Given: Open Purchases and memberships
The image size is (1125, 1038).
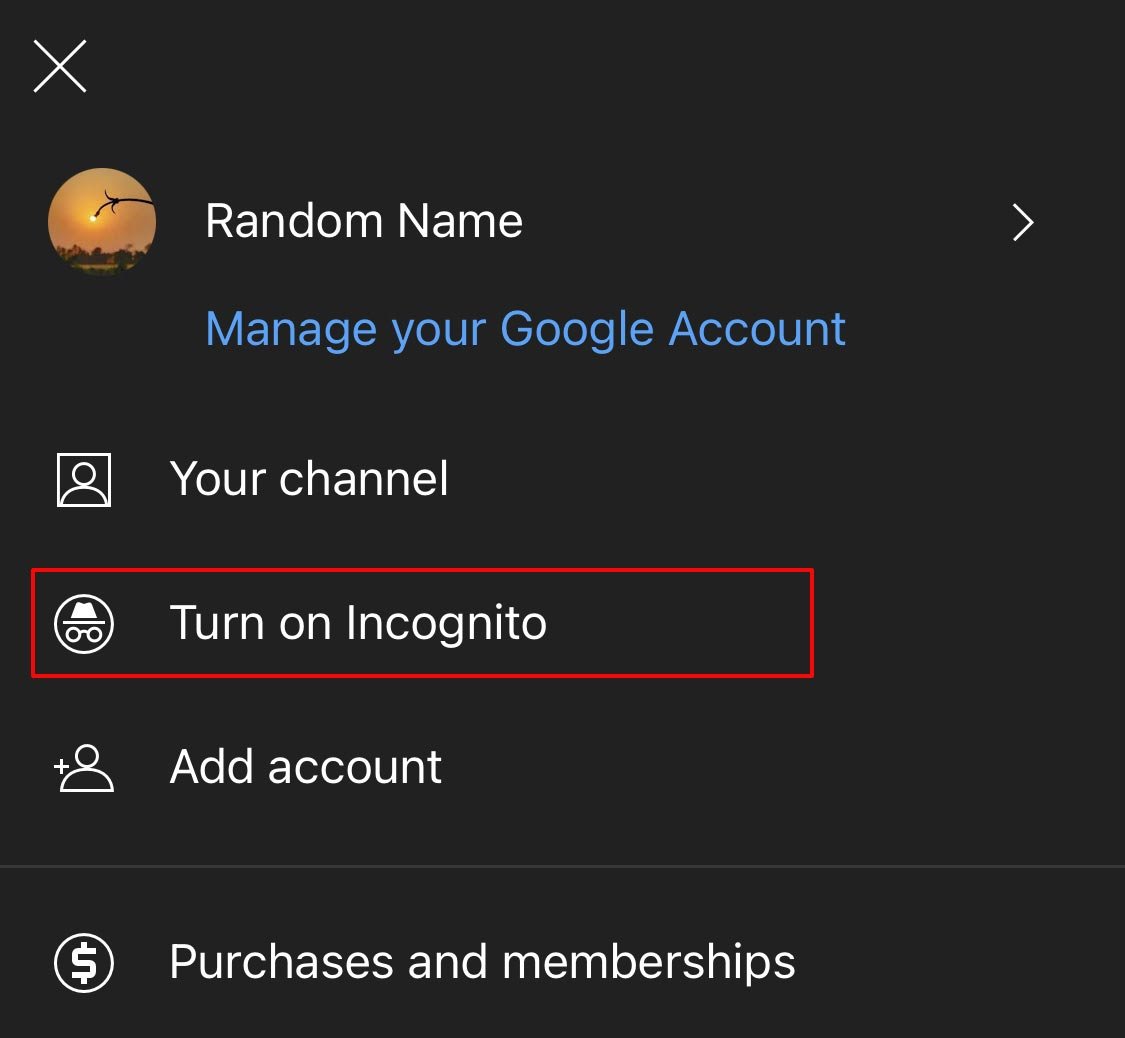Looking at the screenshot, I should click(x=482, y=962).
